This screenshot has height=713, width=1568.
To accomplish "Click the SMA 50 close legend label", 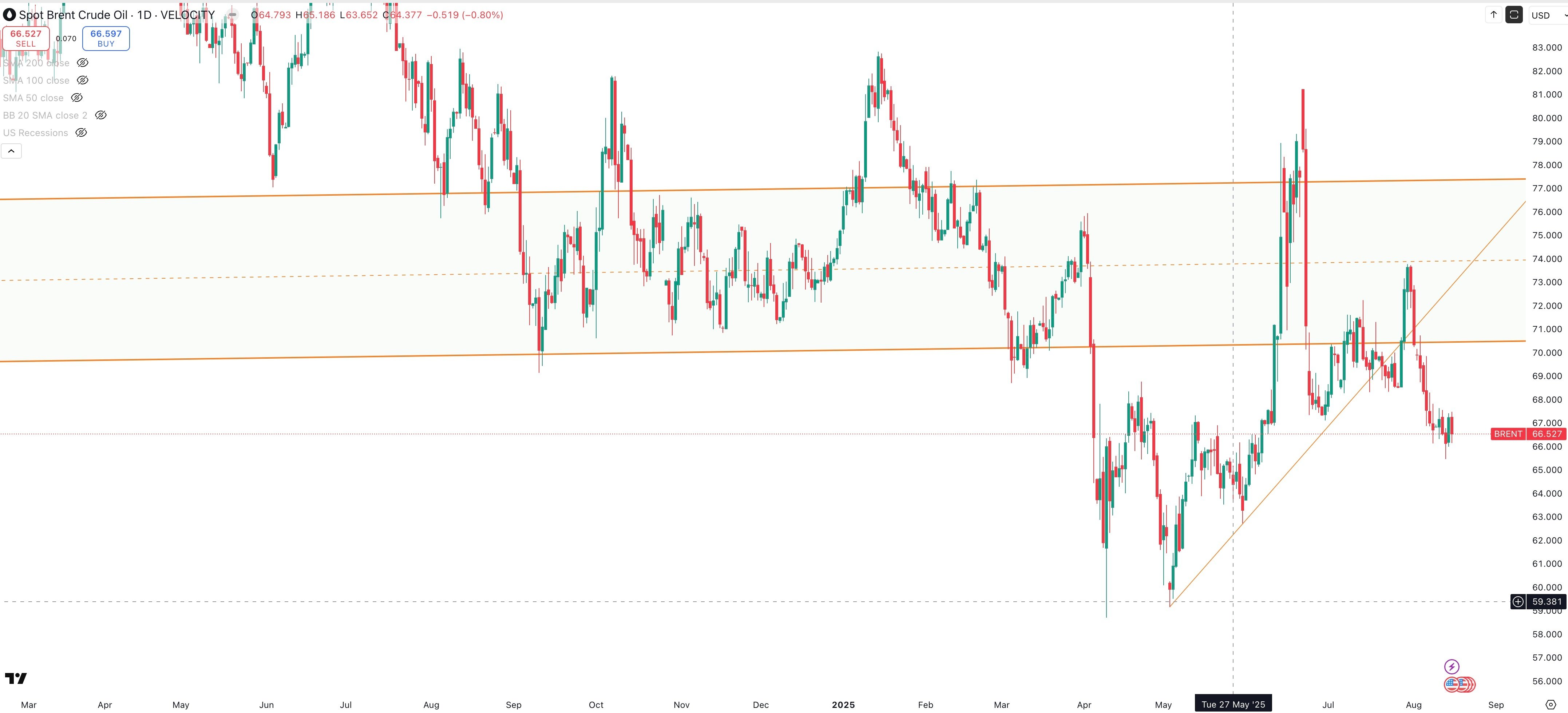I will [x=33, y=98].
